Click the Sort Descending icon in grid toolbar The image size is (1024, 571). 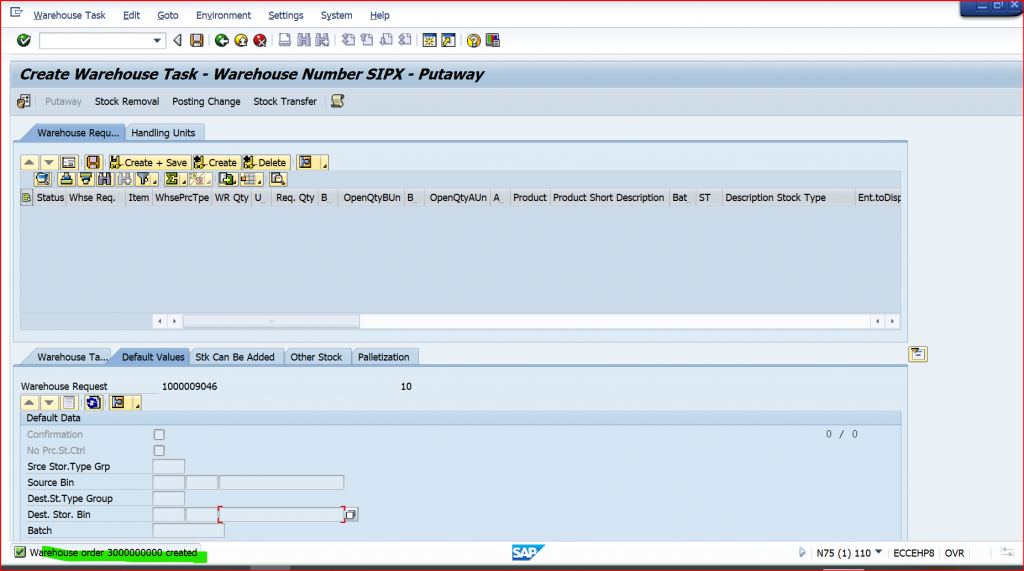point(85,179)
